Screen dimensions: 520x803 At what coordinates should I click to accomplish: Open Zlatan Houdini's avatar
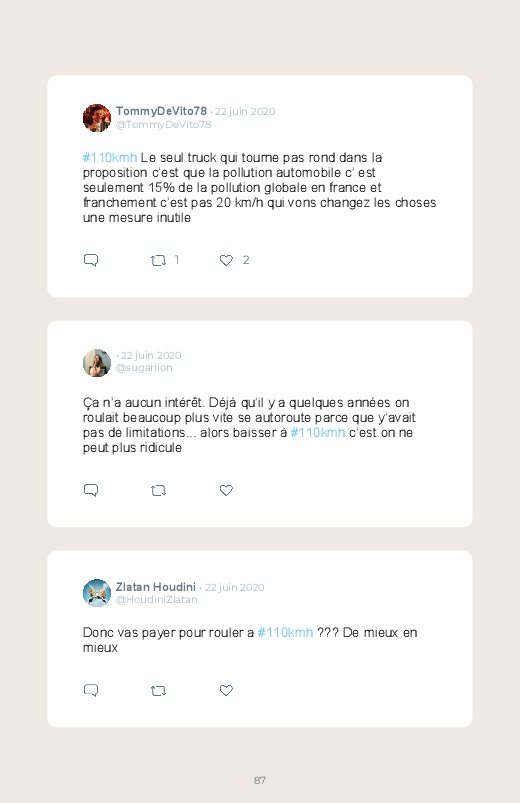tap(97, 593)
